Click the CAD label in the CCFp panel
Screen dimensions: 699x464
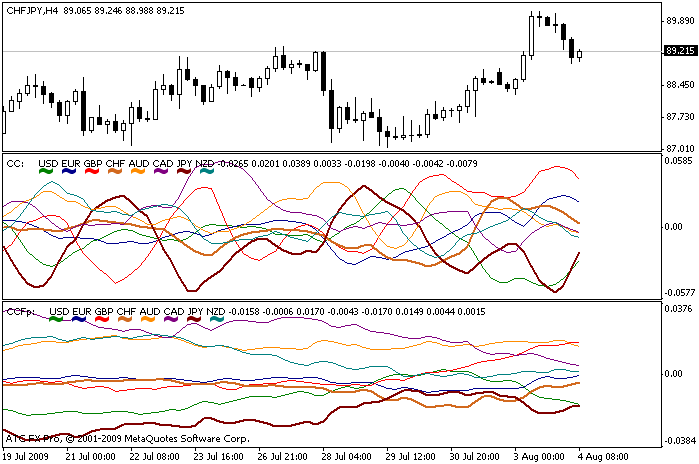[x=173, y=312]
